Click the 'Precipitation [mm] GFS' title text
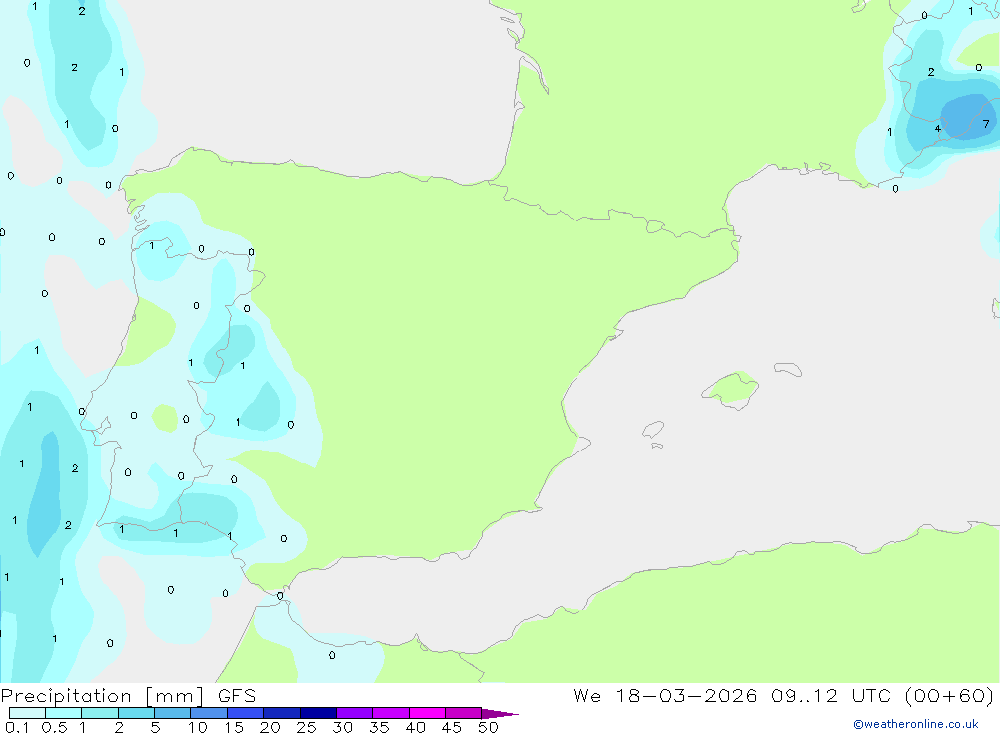Screen dimensions: 1000x733 [128, 696]
